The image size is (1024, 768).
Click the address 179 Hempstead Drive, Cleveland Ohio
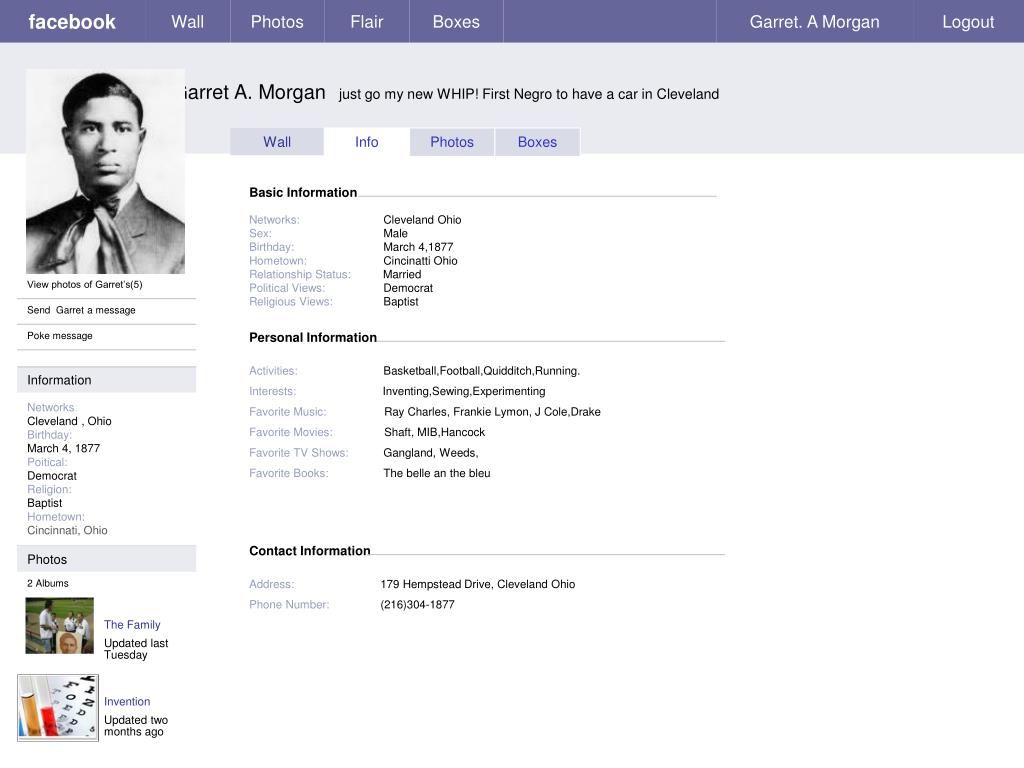[477, 584]
